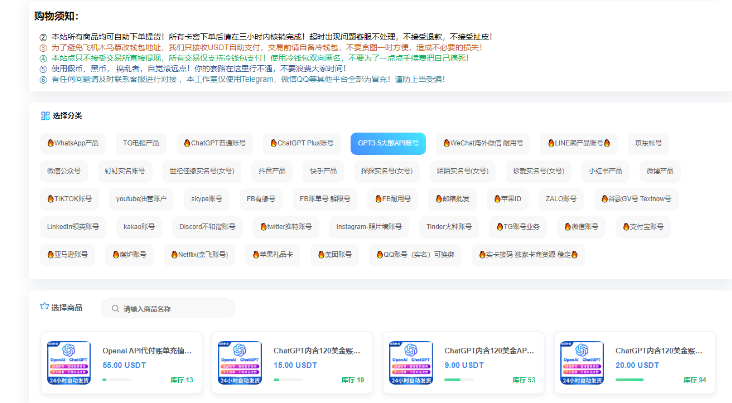Choose the ZALO accounts category
The image size is (732, 403).
[561, 199]
